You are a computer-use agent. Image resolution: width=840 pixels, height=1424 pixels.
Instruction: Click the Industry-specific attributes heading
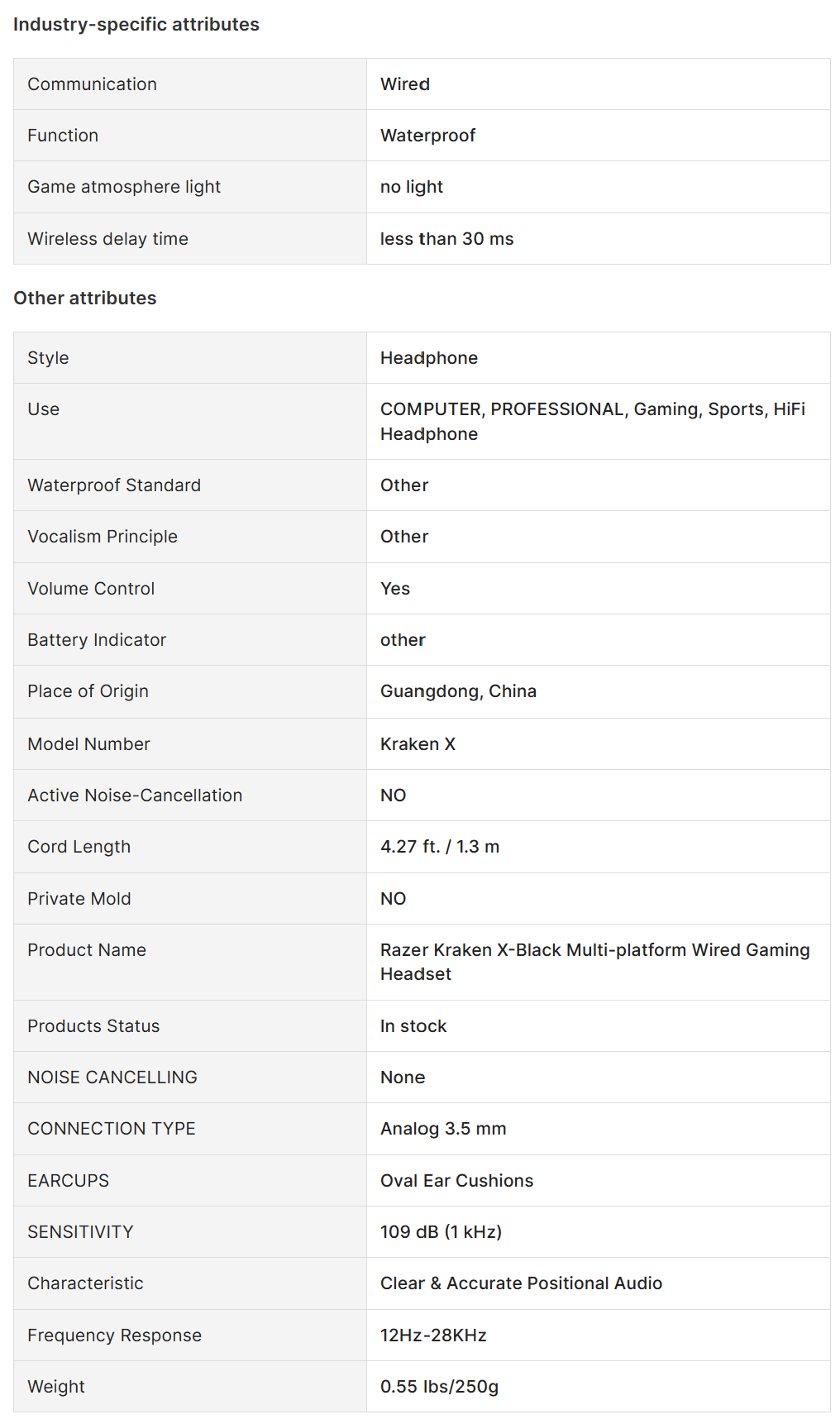click(136, 25)
